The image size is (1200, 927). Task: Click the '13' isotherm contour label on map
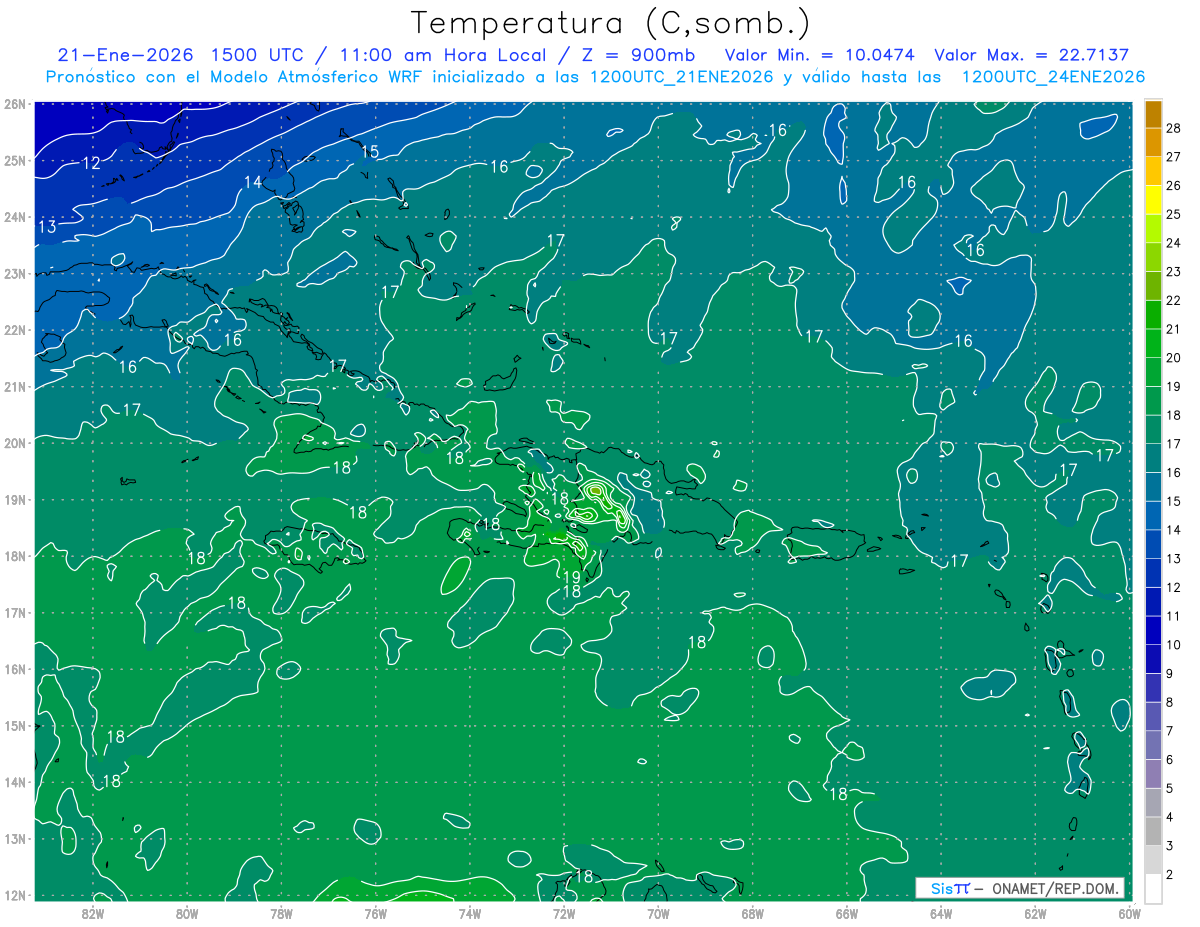(x=47, y=227)
